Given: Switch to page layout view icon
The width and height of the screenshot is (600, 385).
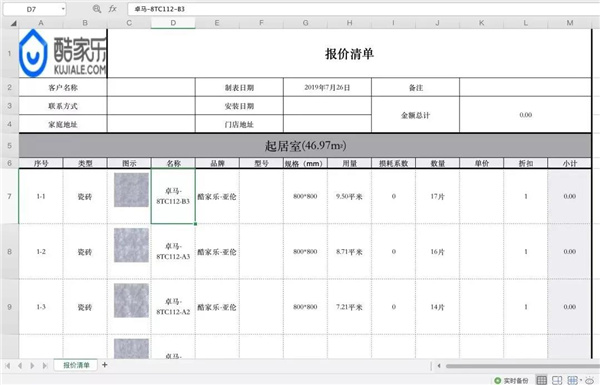Looking at the screenshot, I should pyautogui.click(x=557, y=380).
